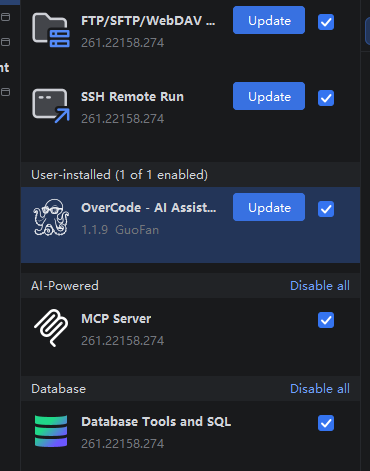This screenshot has height=471, width=370.
Task: Uncheck the SSH Remote Run plugin
Action: click(326, 98)
